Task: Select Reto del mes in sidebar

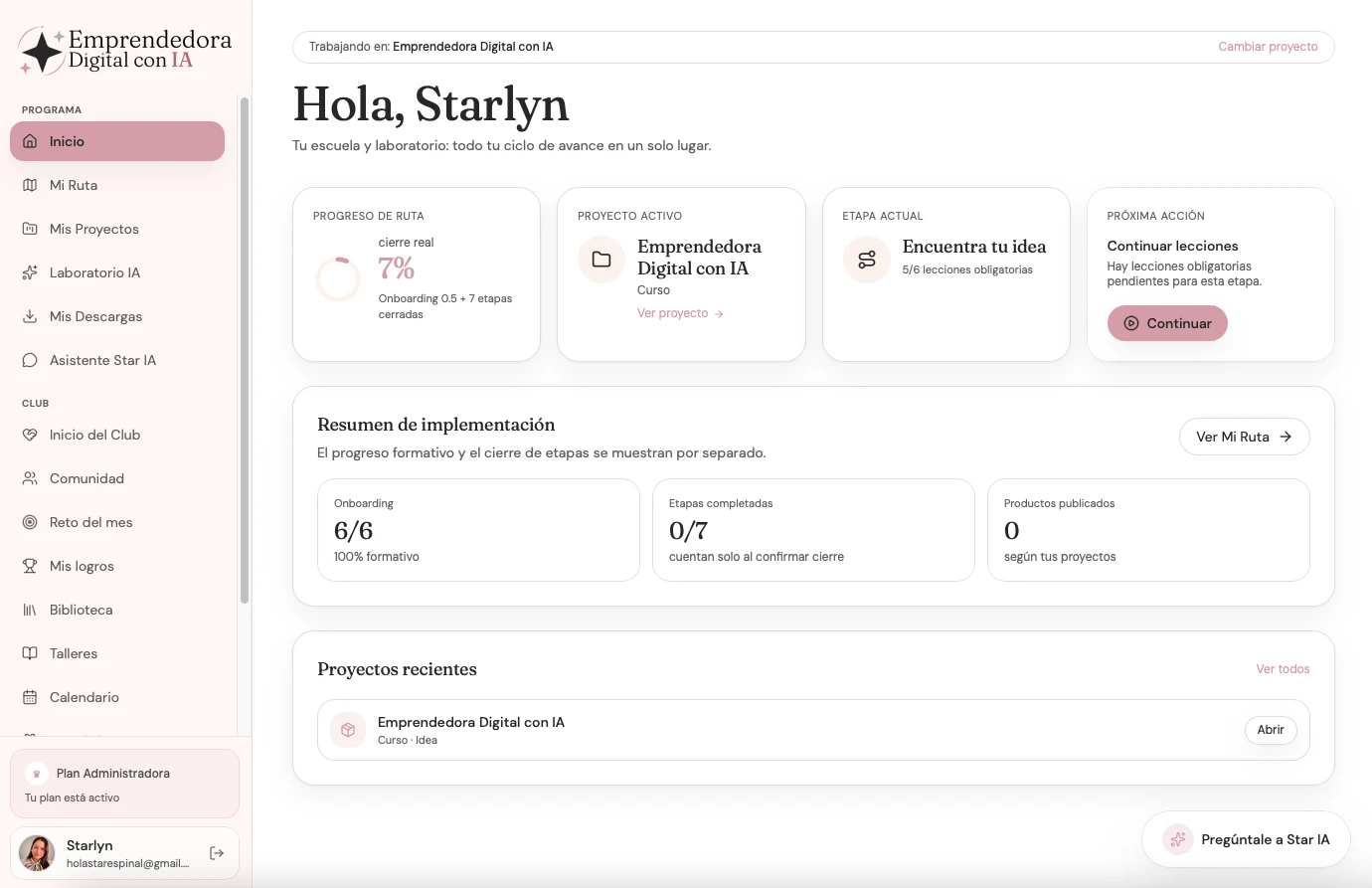Action: (x=117, y=522)
